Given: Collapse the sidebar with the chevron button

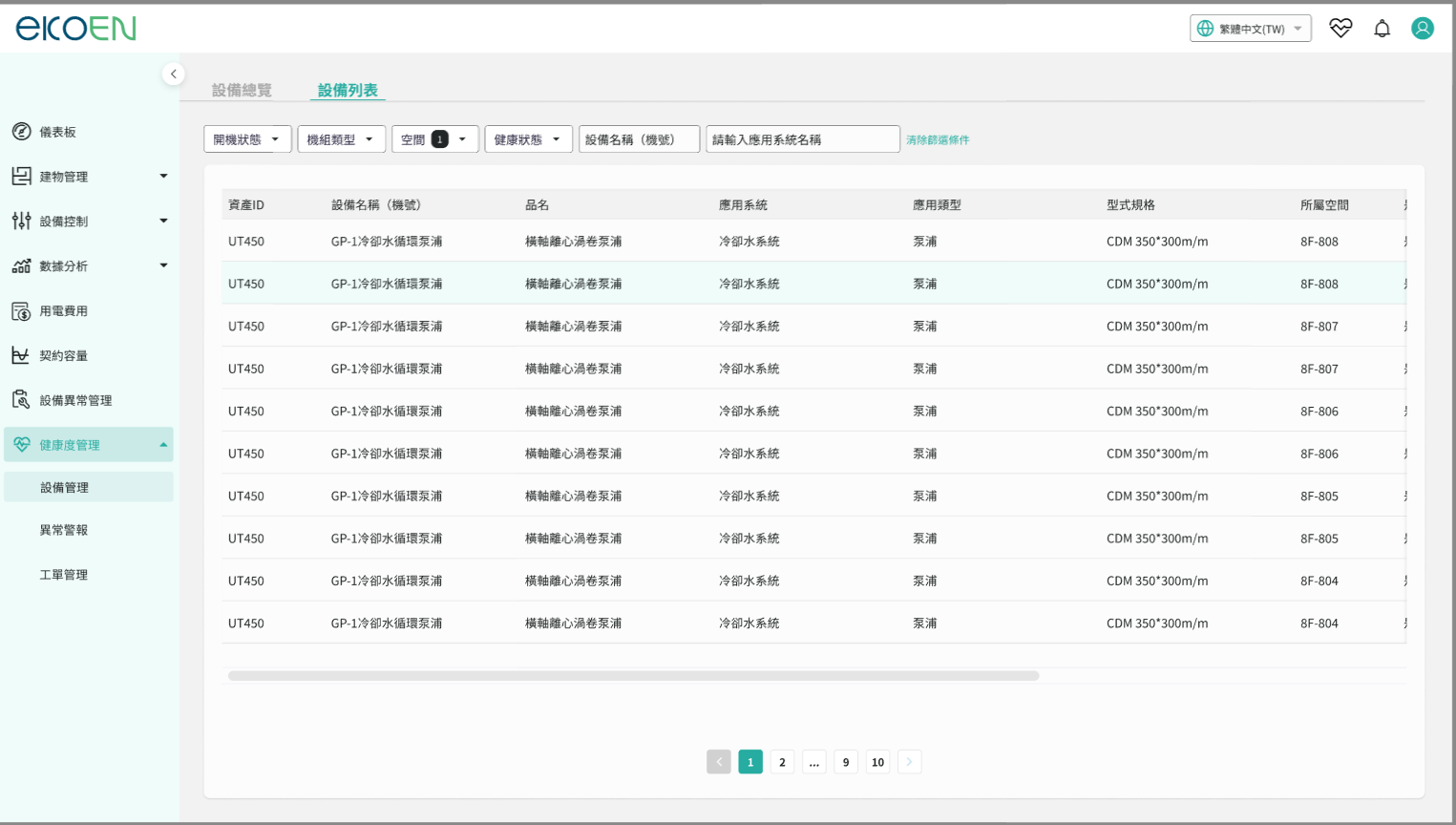Looking at the screenshot, I should point(173,74).
